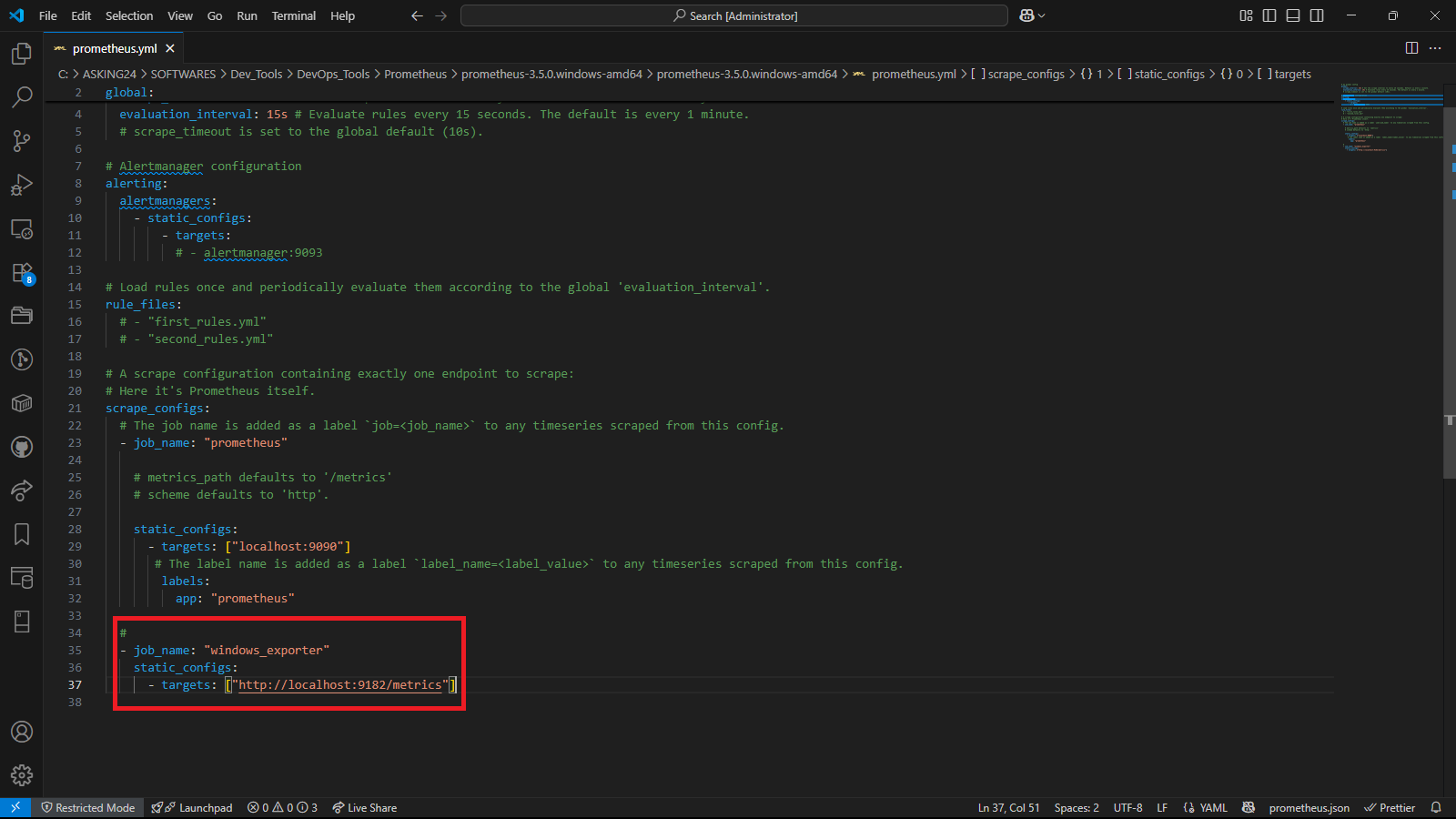This screenshot has height=819, width=1456.
Task: Click Restricted Mode in status bar
Action: point(88,807)
